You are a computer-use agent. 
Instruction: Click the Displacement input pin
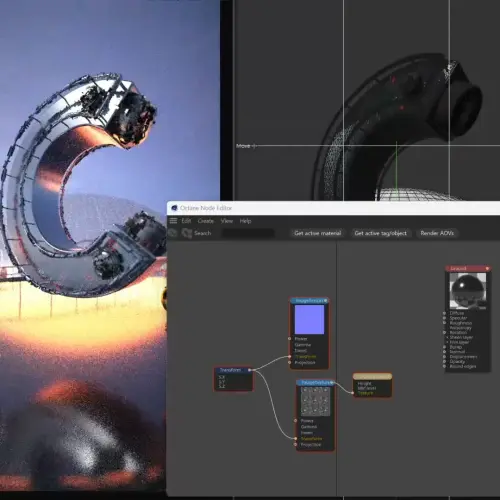point(444,357)
